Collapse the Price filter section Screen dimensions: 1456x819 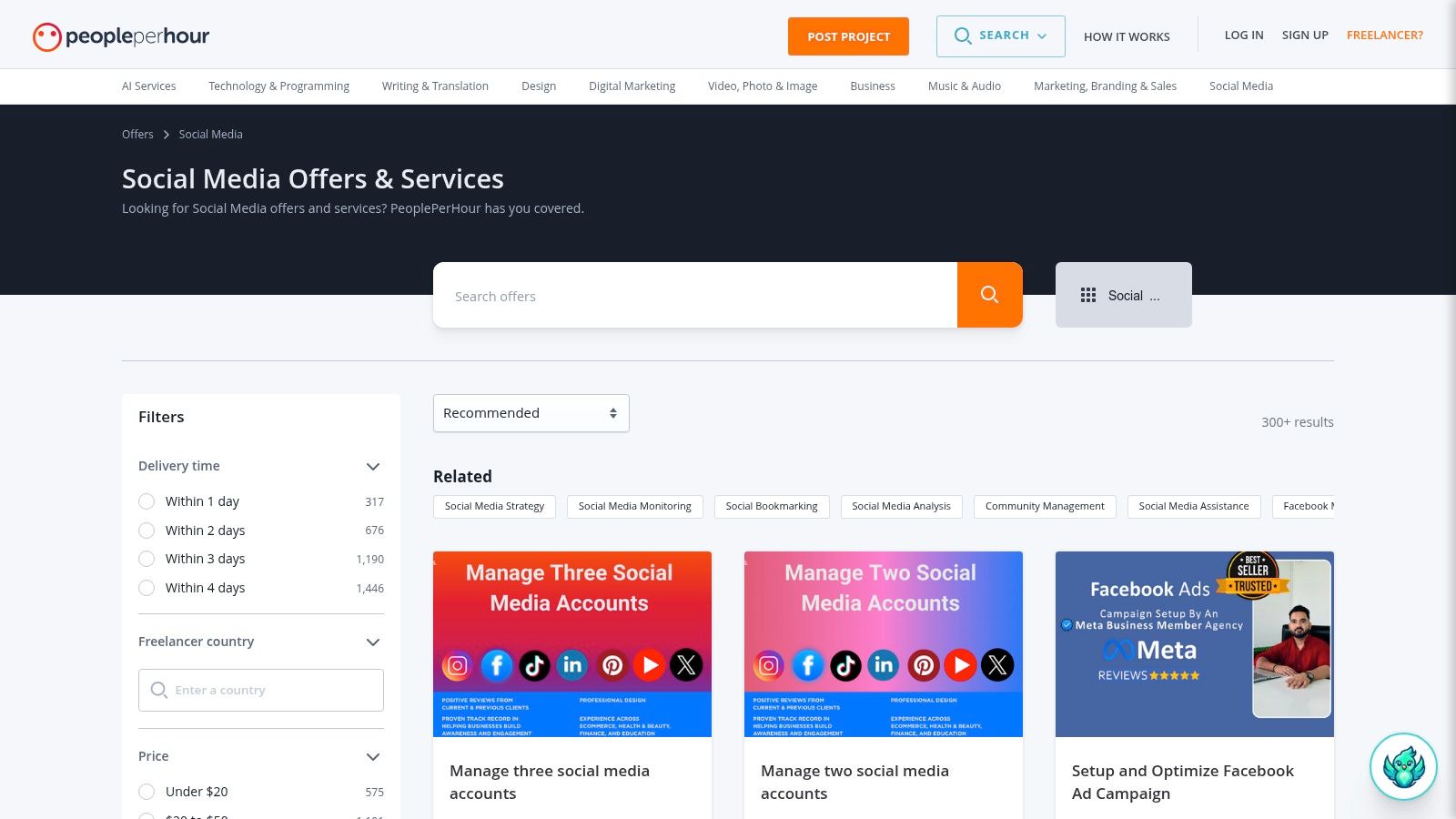tap(372, 756)
